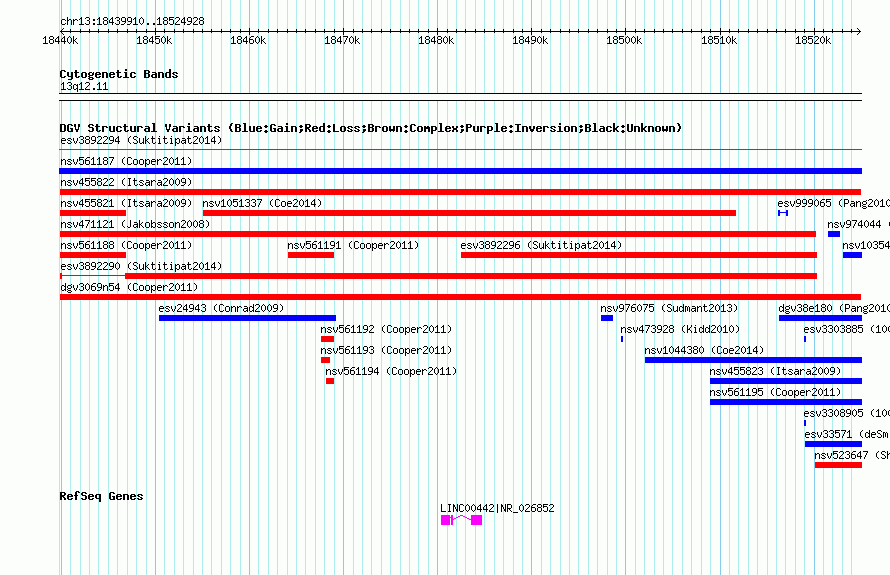Open the dgv3069n54 (Cooper2011) label

pos(129,287)
